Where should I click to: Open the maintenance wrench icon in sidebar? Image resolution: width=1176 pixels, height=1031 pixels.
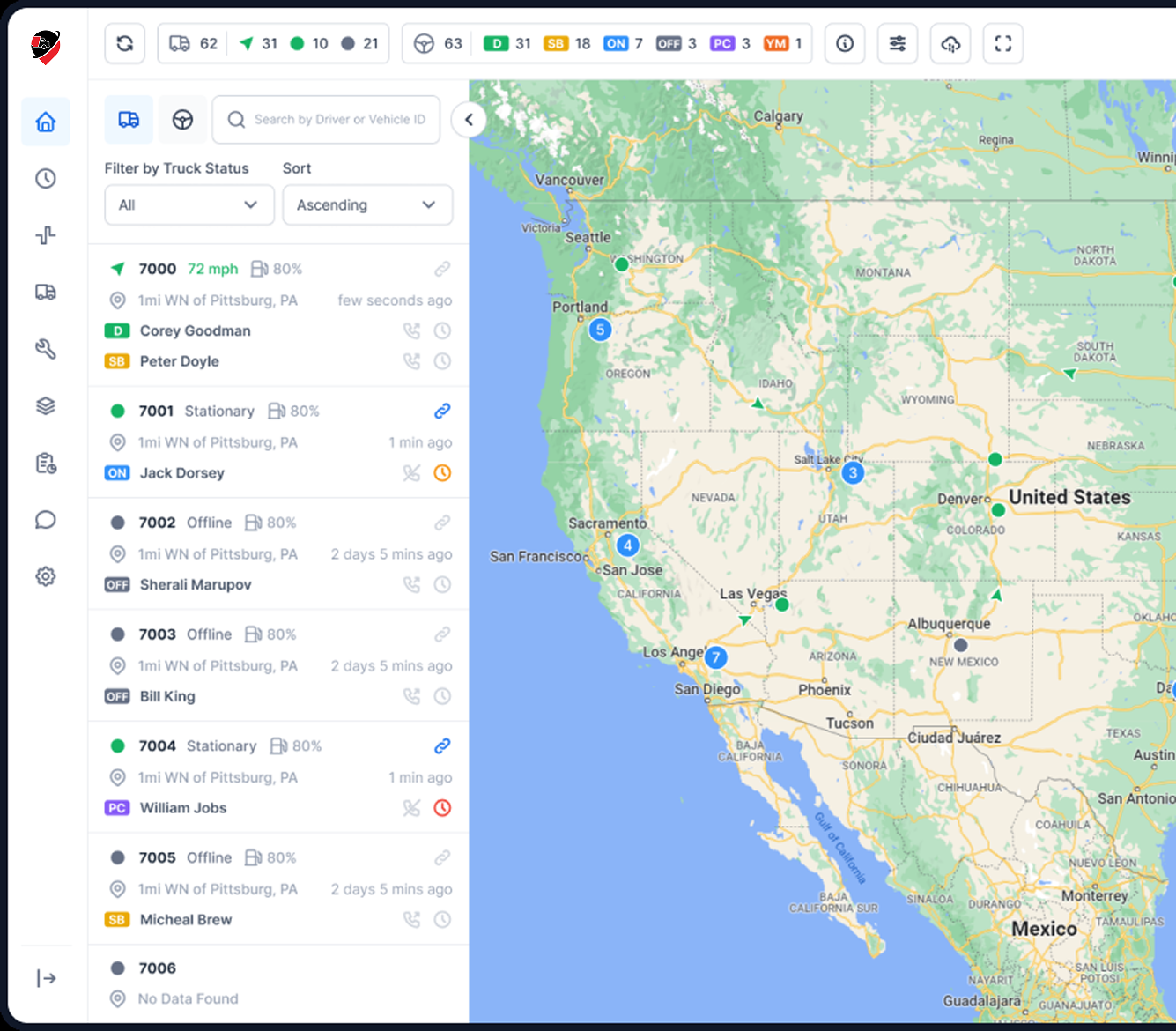(46, 349)
